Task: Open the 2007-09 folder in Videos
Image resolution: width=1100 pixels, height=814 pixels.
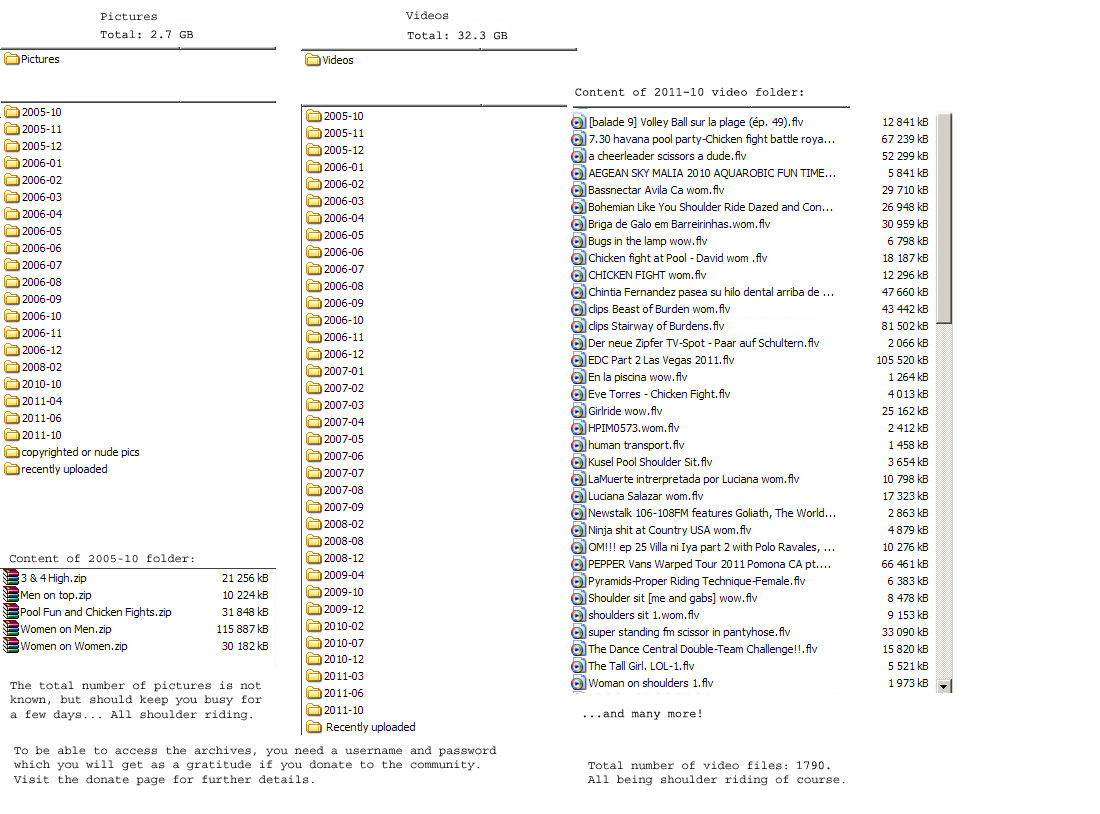Action: [335, 507]
